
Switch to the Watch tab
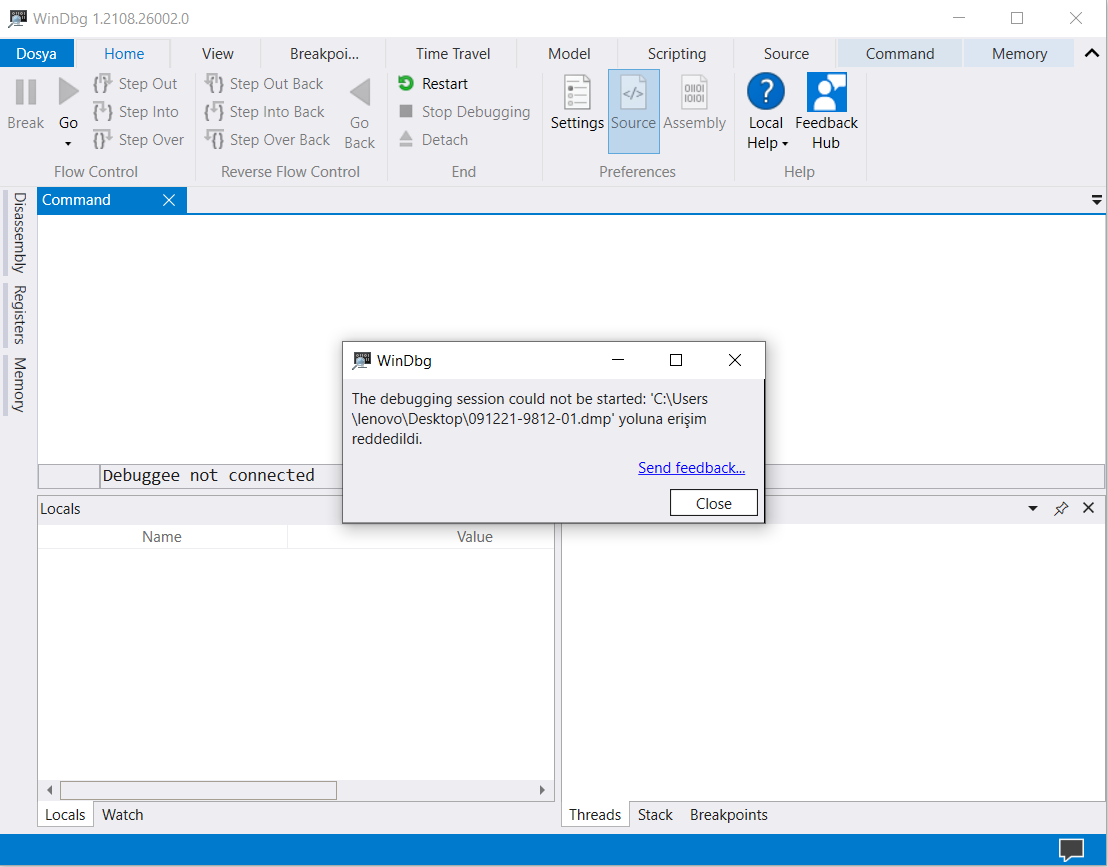(122, 815)
